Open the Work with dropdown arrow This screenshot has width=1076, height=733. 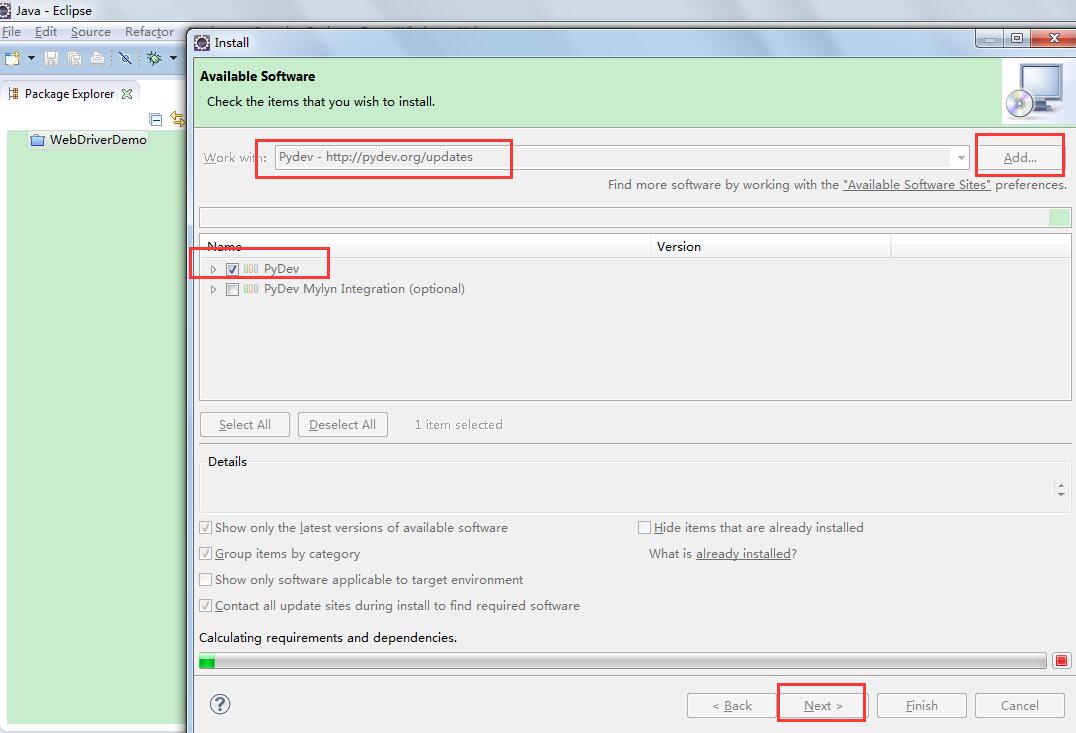[x=961, y=157]
